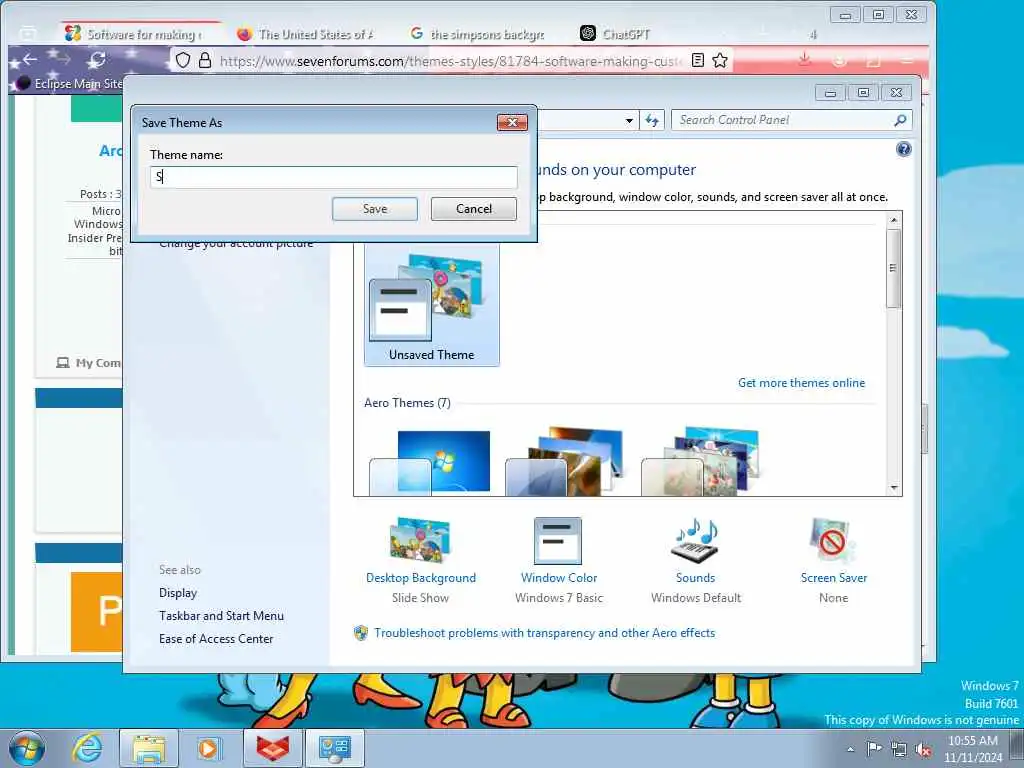Click Troubleshoot problems with transparency link
The width and height of the screenshot is (1024, 768).
tap(544, 633)
